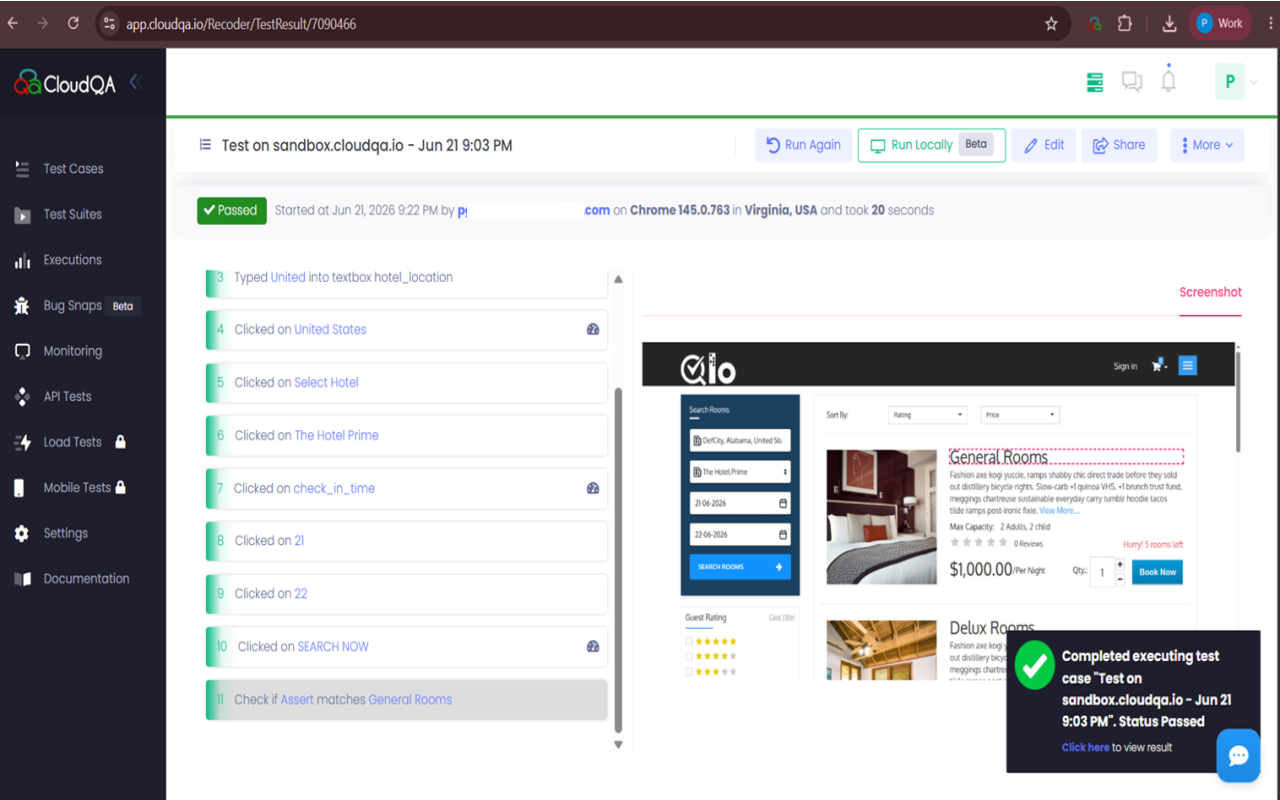Click the browser address bar URL
Screen dimensions: 1280x800
click(241, 24)
